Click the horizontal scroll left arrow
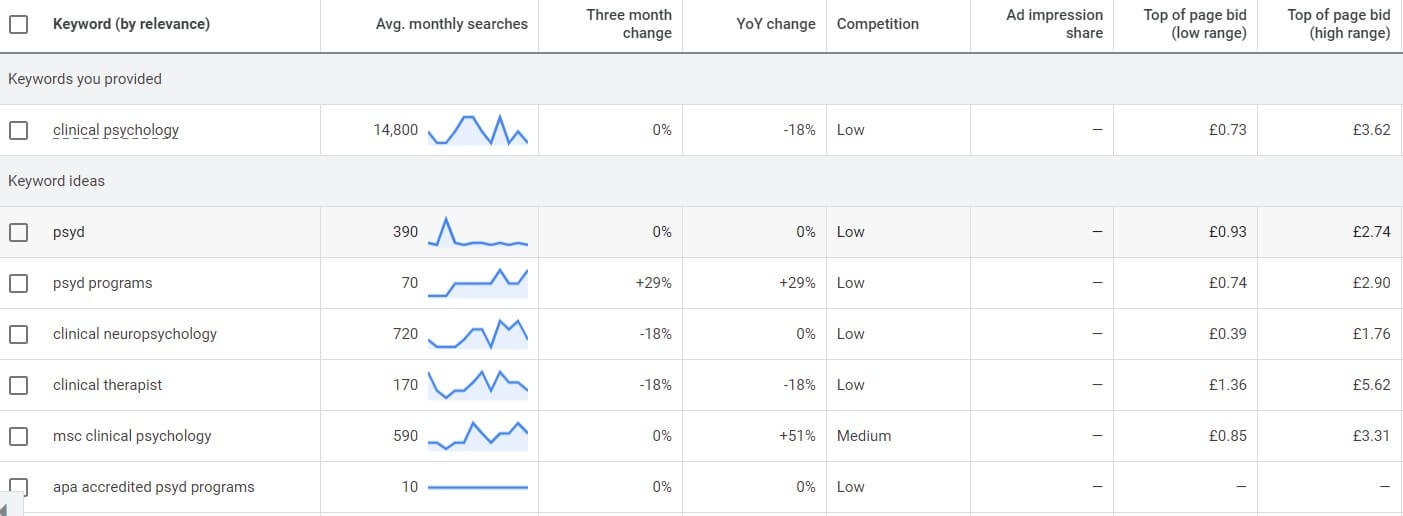 point(6,510)
